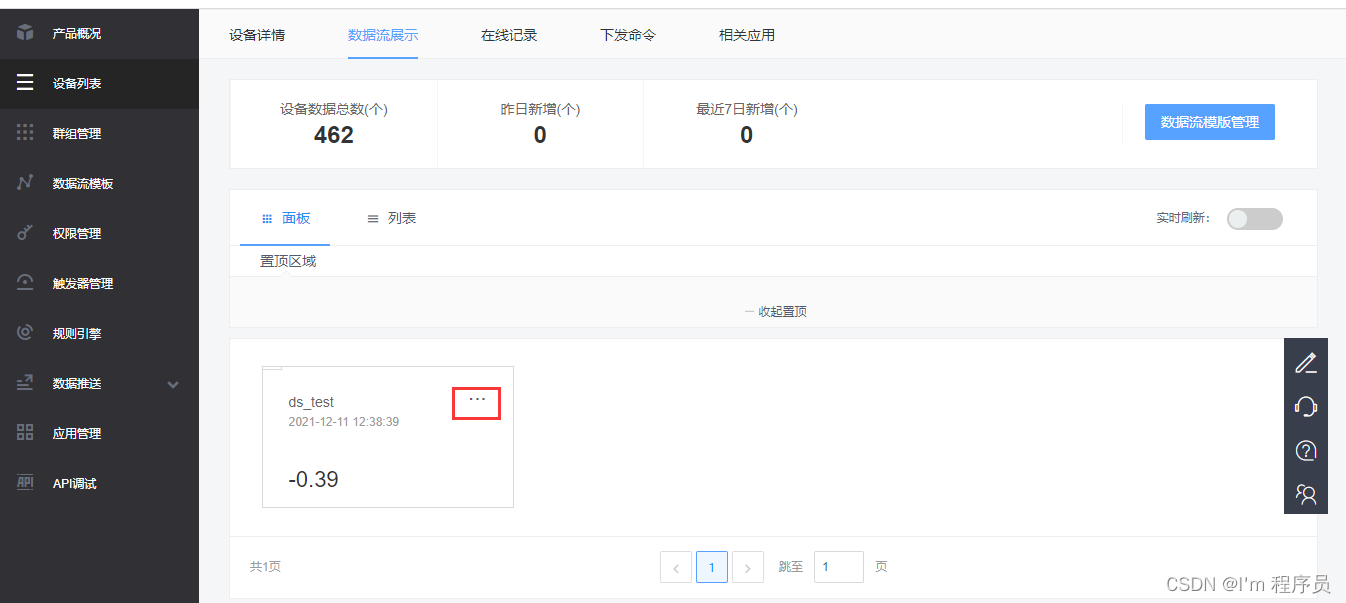Screen dimensions: 1346x603
Task: Switch to the 在线记录 tab
Action: [509, 34]
